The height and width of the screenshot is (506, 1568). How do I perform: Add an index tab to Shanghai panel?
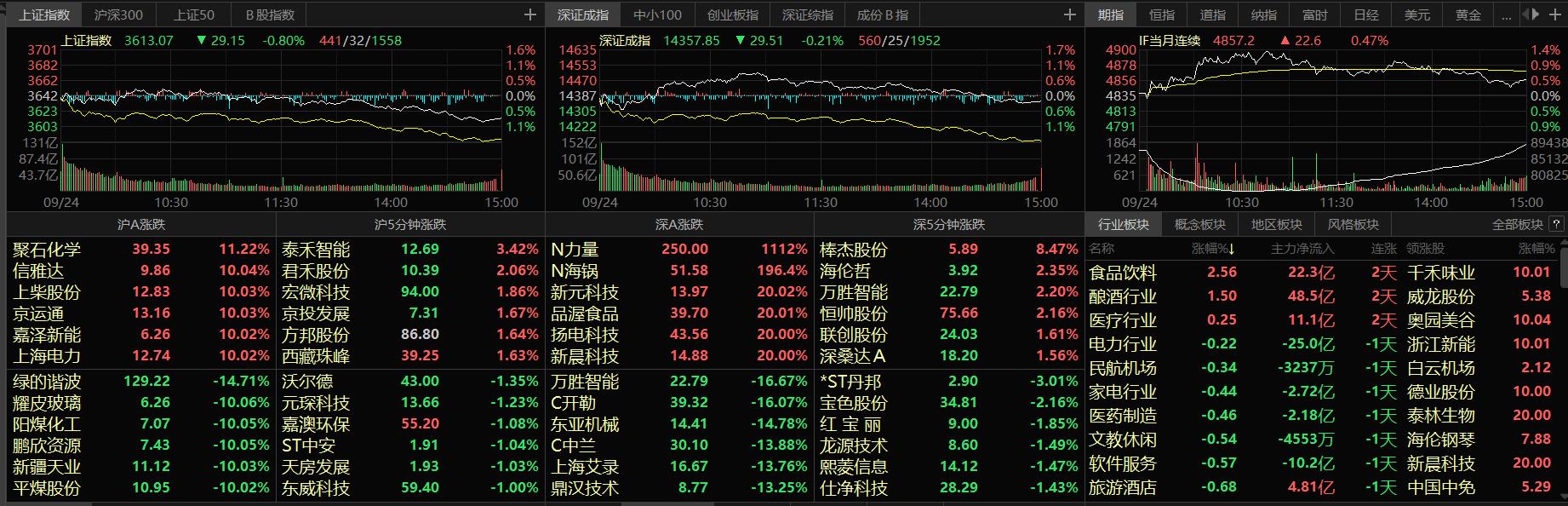[x=530, y=14]
